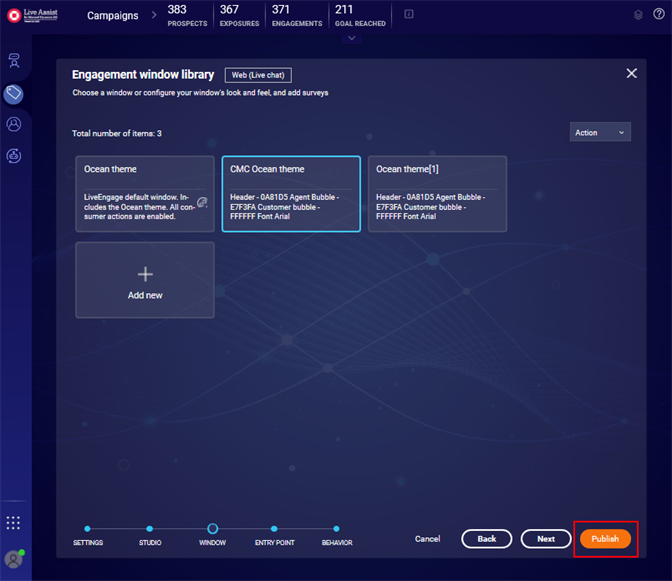The image size is (672, 581).
Task: Open the automation sidebar icon
Action: click(x=14, y=155)
